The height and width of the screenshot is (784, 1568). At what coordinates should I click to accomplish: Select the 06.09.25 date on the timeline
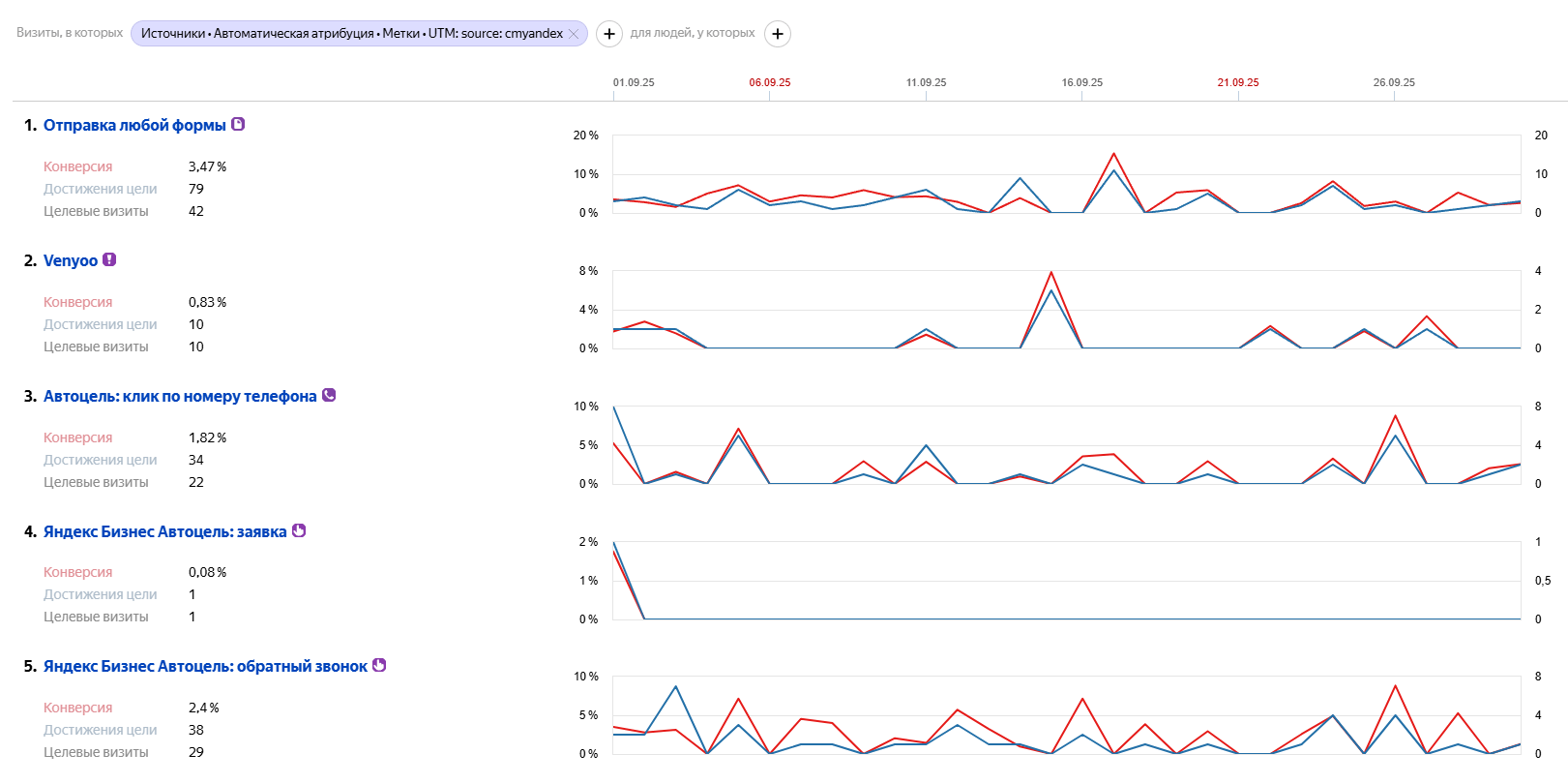[x=770, y=82]
